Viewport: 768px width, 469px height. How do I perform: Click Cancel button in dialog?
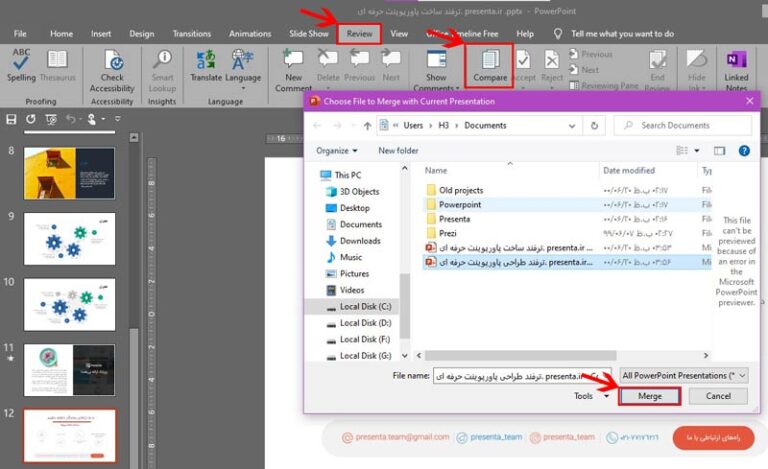click(718, 396)
